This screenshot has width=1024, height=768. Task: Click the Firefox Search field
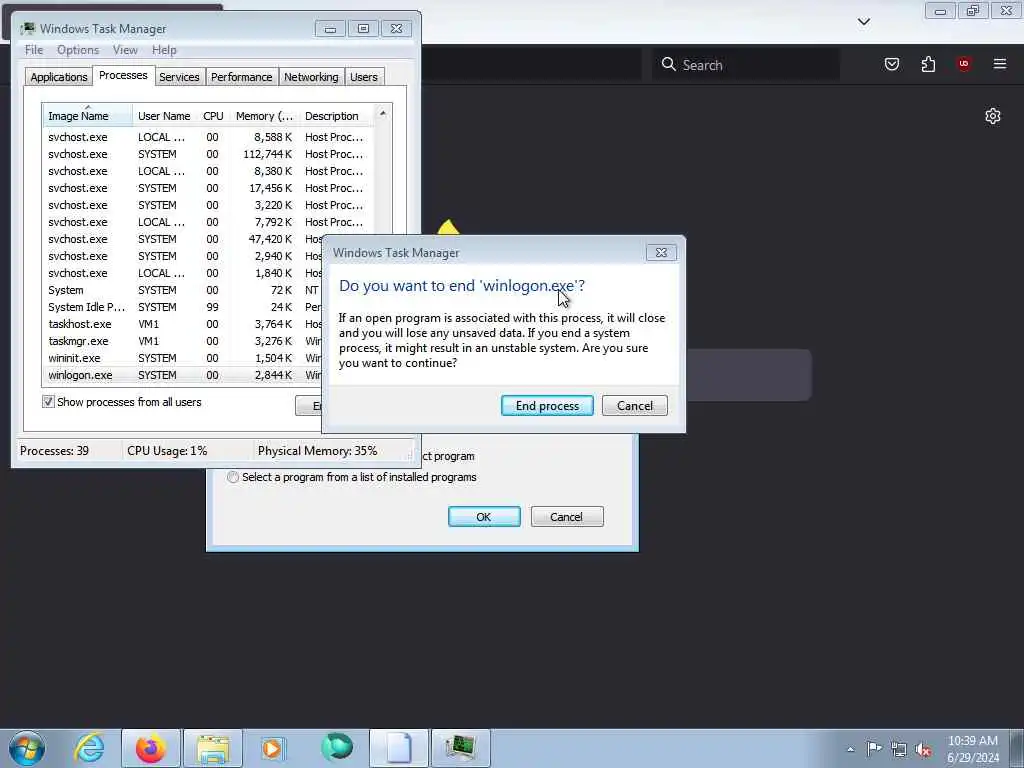[746, 65]
